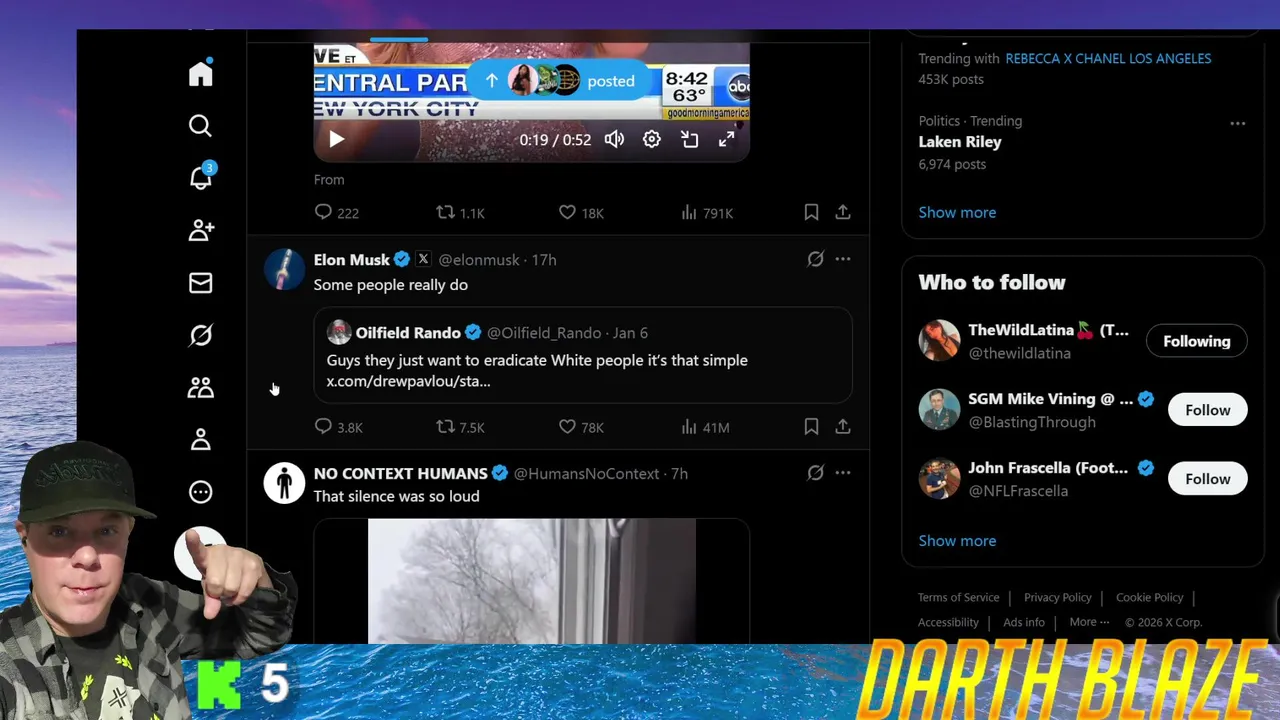
Task: Enter fullscreen on the video
Action: coord(727,140)
